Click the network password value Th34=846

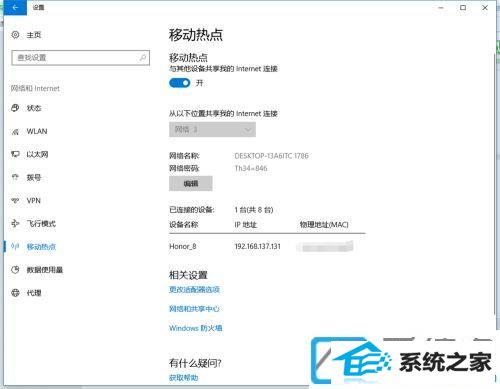pos(251,168)
